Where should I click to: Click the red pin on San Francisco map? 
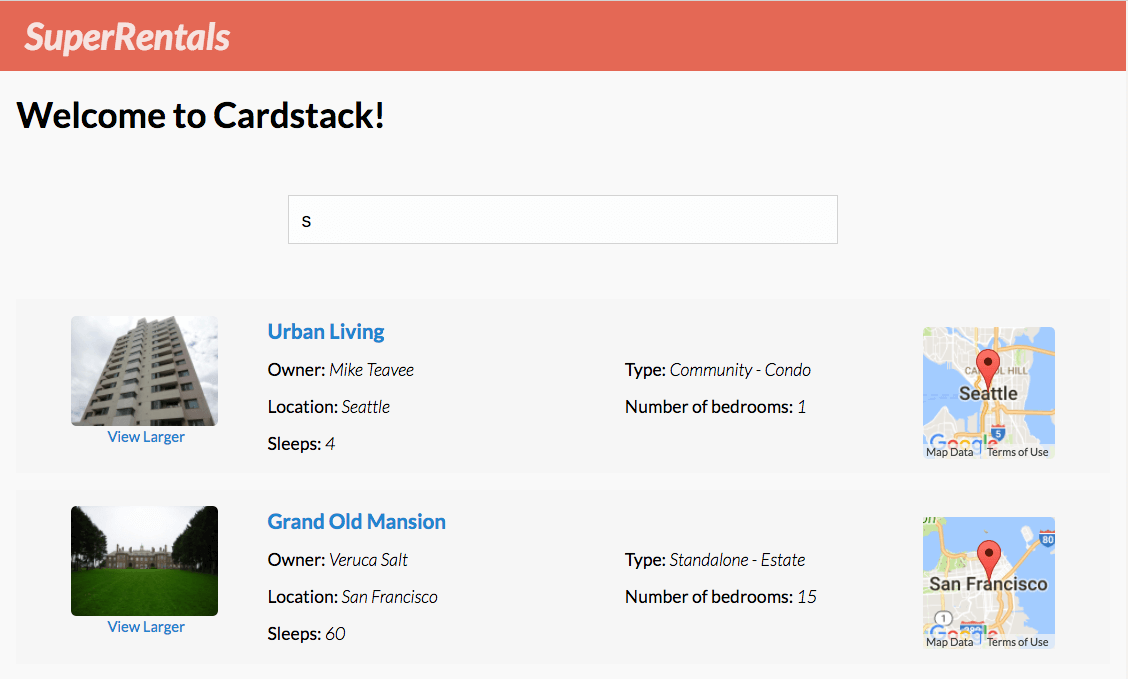(988, 557)
